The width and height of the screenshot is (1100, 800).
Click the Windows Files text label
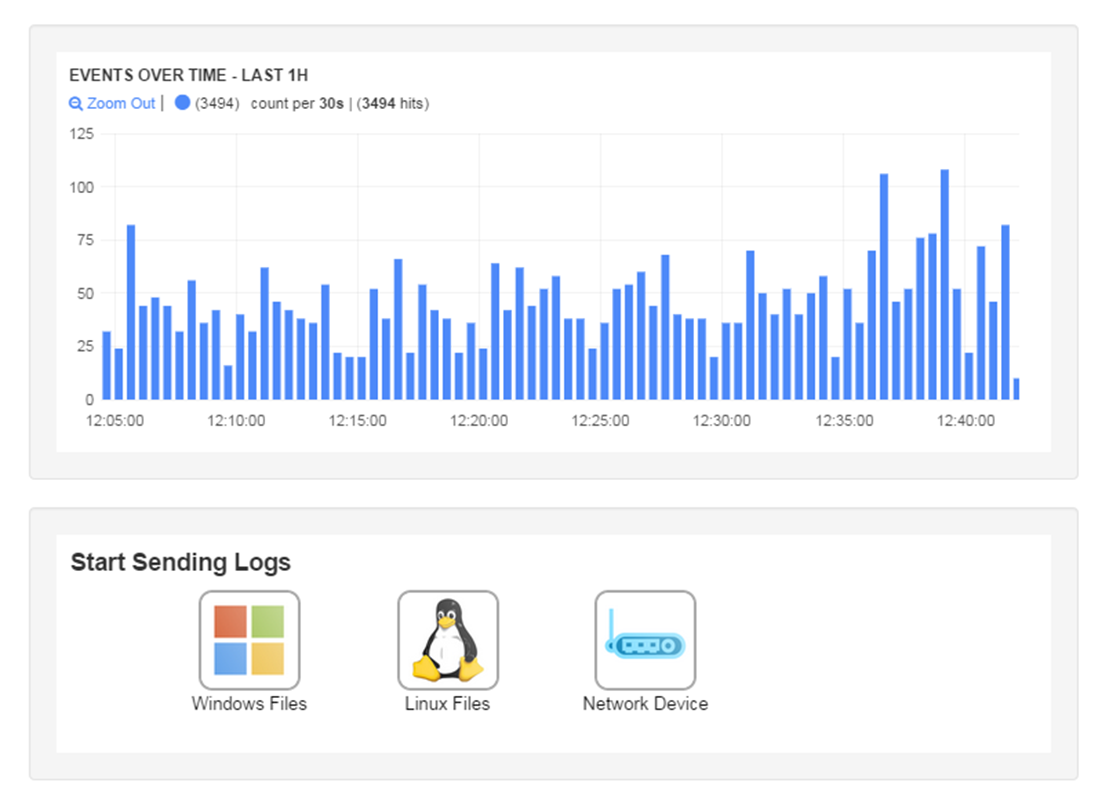249,703
